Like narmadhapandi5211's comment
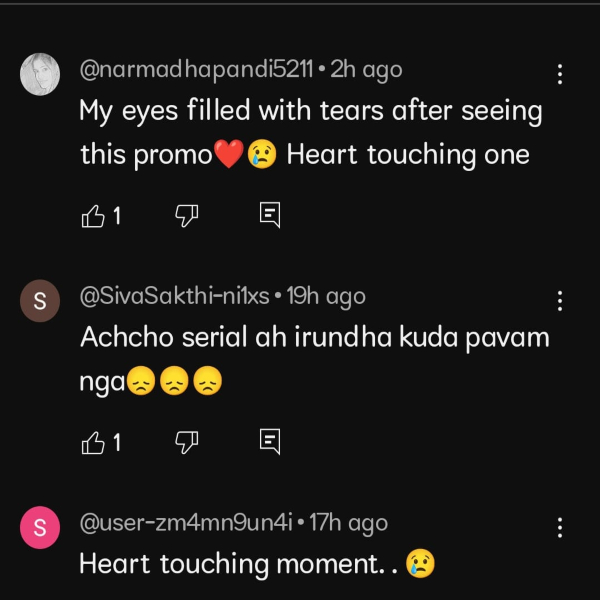This screenshot has width=600, height=600. coord(92,215)
